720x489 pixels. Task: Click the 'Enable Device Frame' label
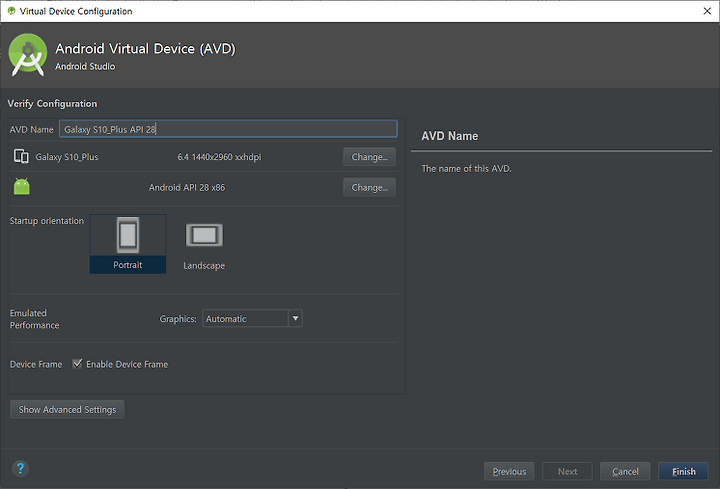[127, 364]
